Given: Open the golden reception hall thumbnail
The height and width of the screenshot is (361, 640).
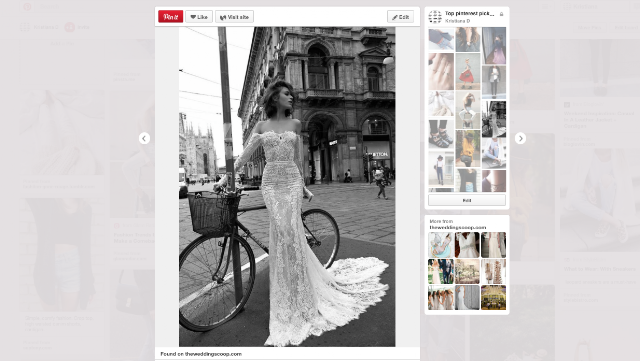Looking at the screenshot, I should click(493, 297).
